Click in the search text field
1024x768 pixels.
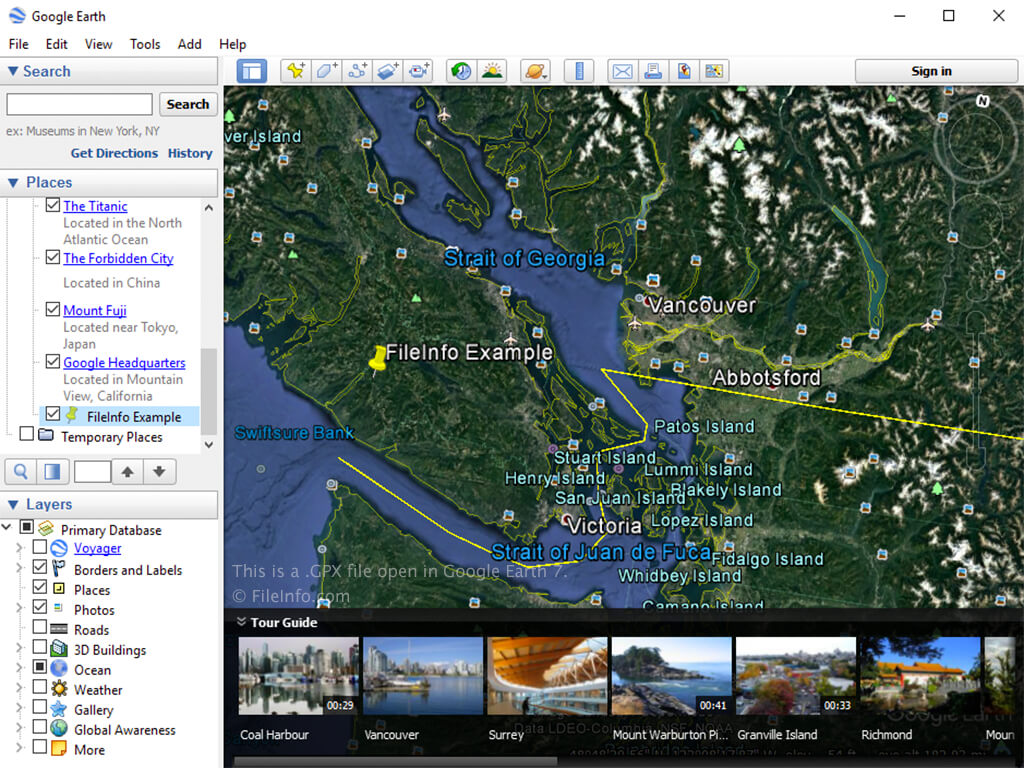(x=79, y=104)
